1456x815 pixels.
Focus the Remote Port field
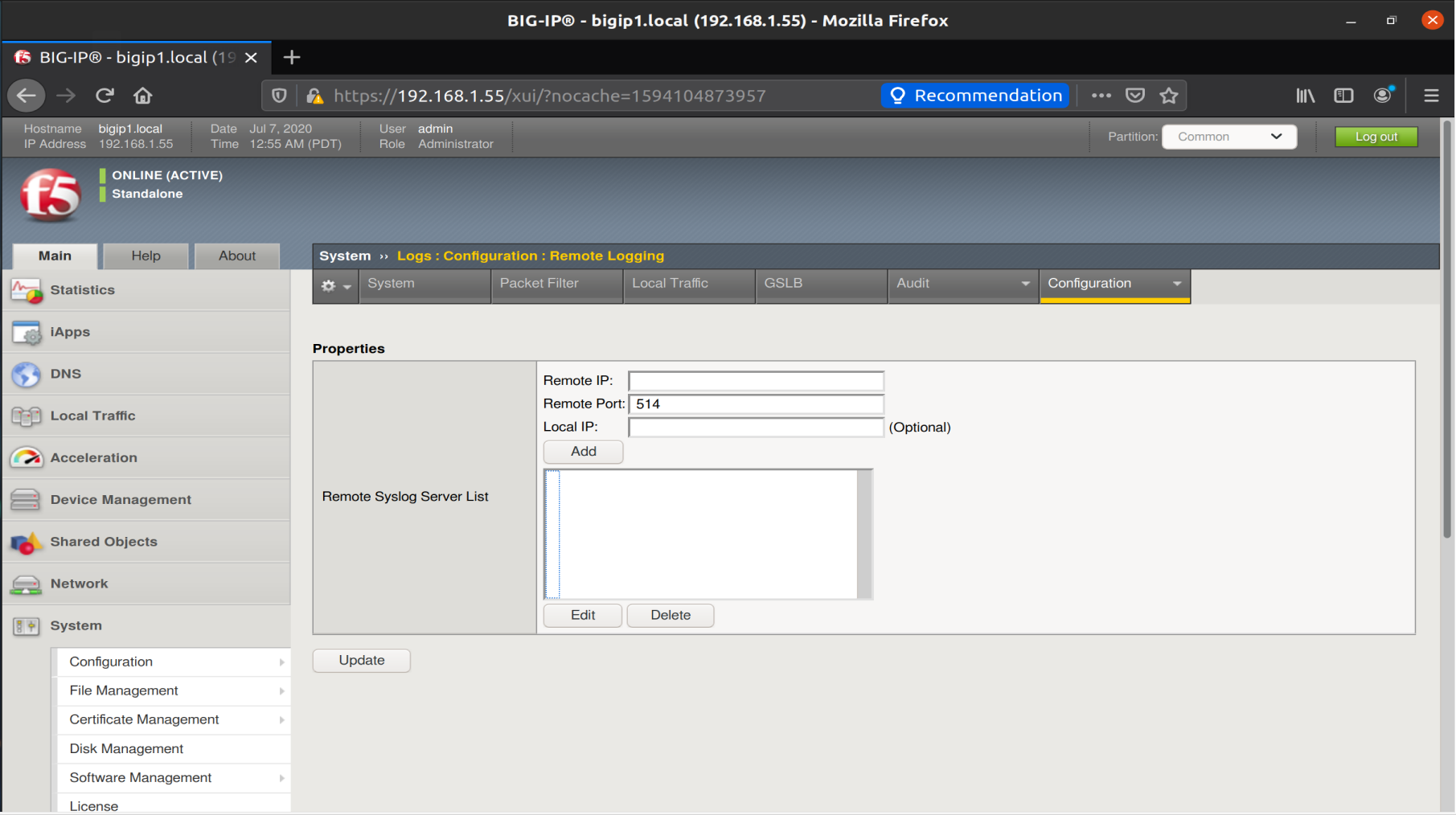point(756,404)
